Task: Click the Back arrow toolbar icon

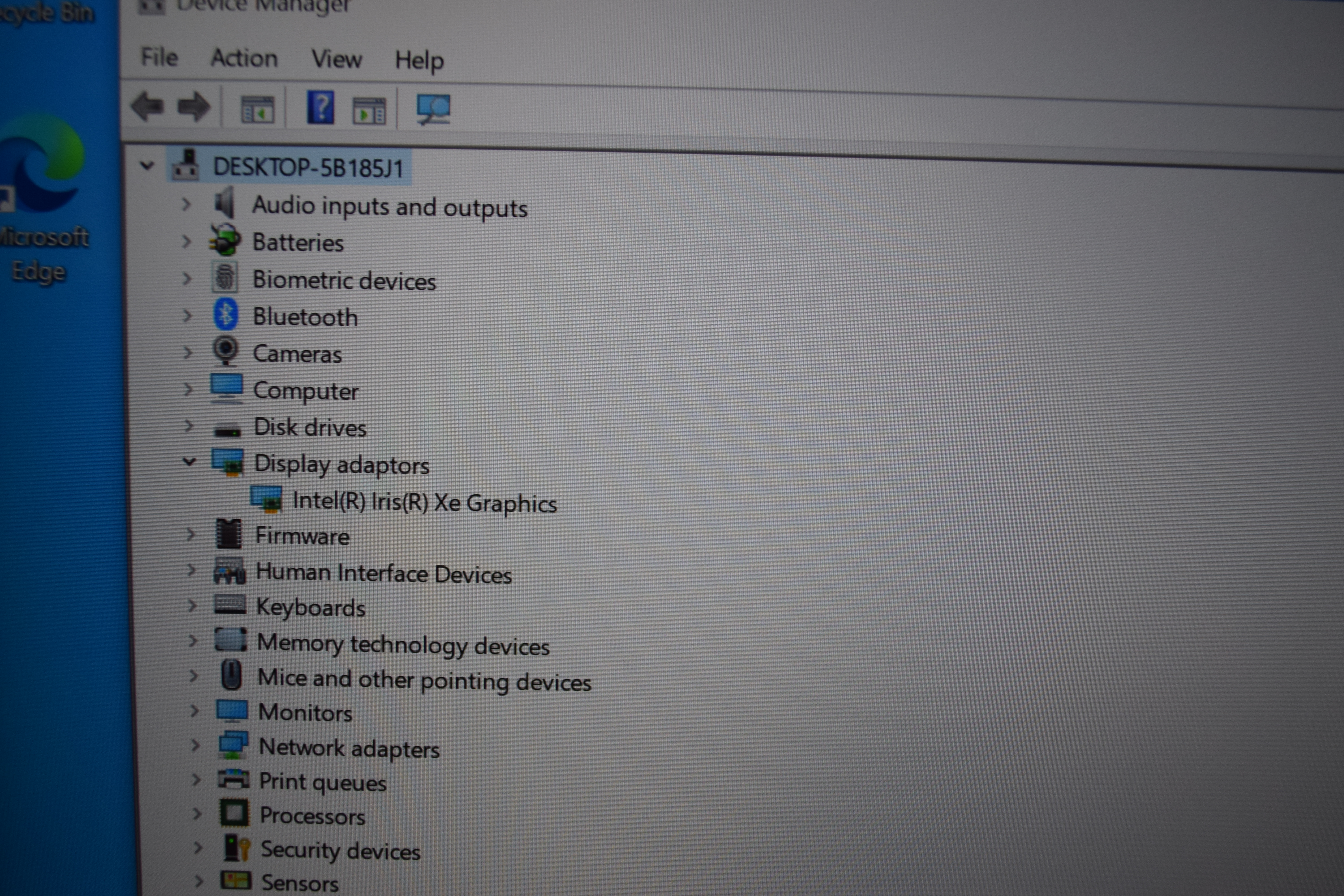Action: (147, 106)
